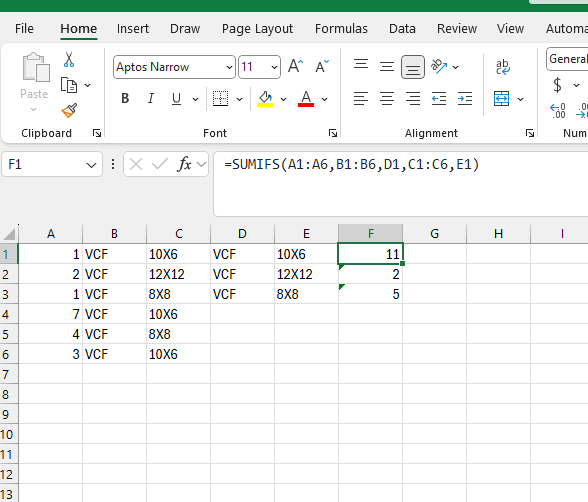Open the font size dropdown
The width and height of the screenshot is (588, 502).
pos(274,67)
